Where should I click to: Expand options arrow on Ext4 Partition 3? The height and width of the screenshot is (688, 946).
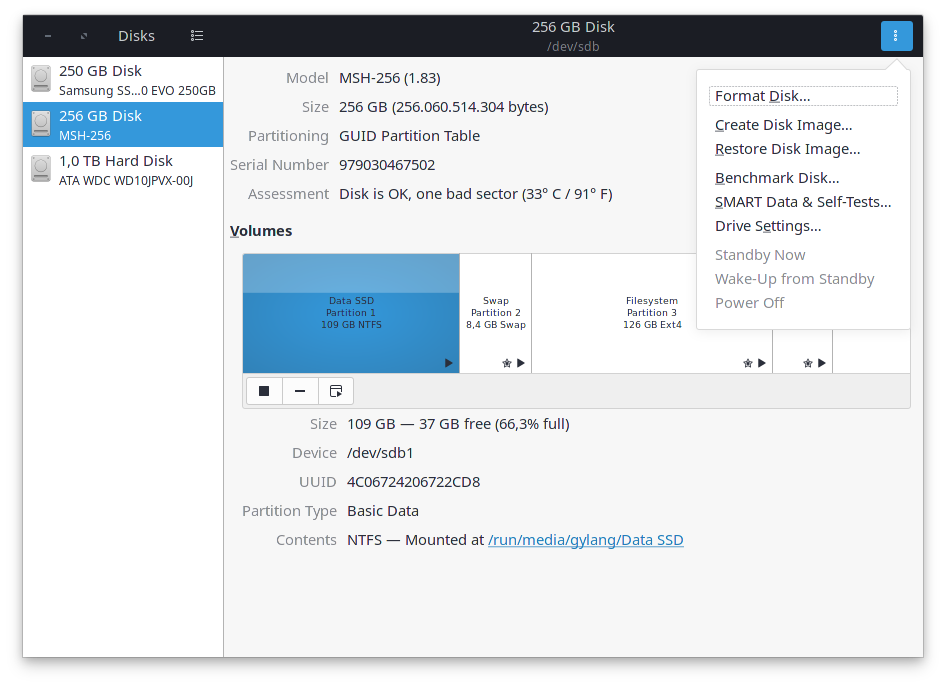tap(762, 365)
